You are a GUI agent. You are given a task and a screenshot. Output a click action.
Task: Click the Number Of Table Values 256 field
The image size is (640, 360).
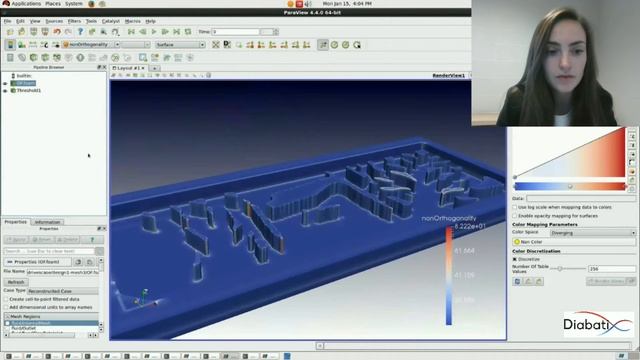611,269
